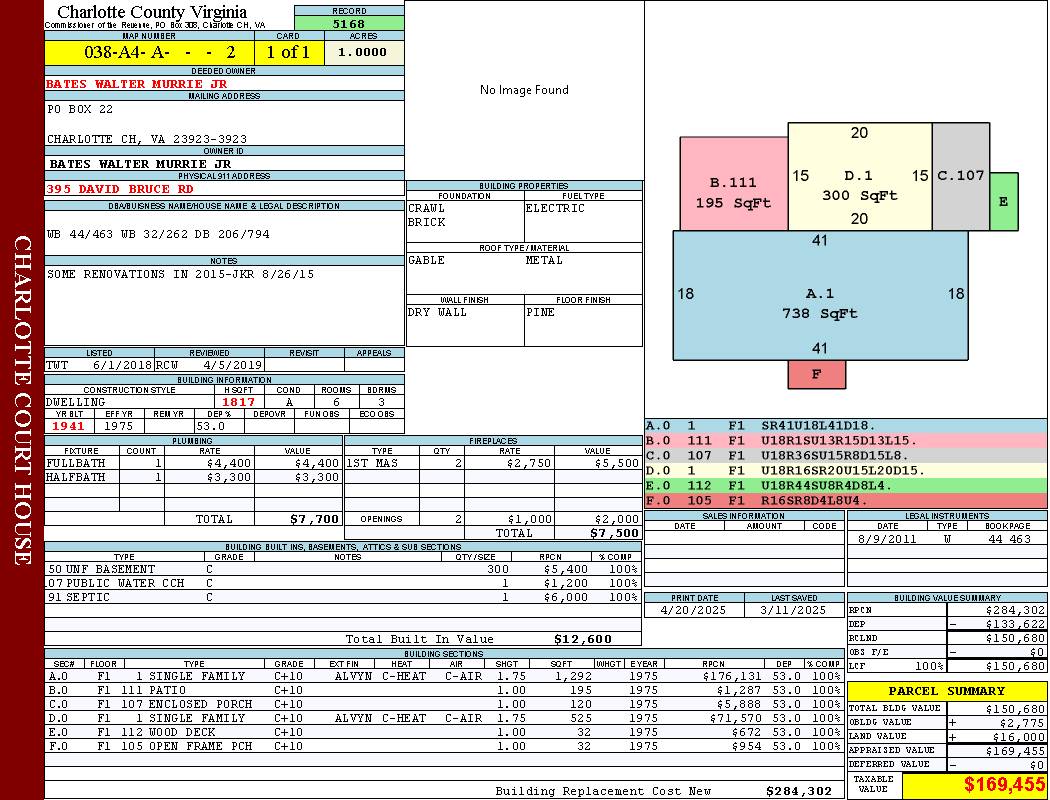Click the 91 SEPTIC row

(343, 597)
